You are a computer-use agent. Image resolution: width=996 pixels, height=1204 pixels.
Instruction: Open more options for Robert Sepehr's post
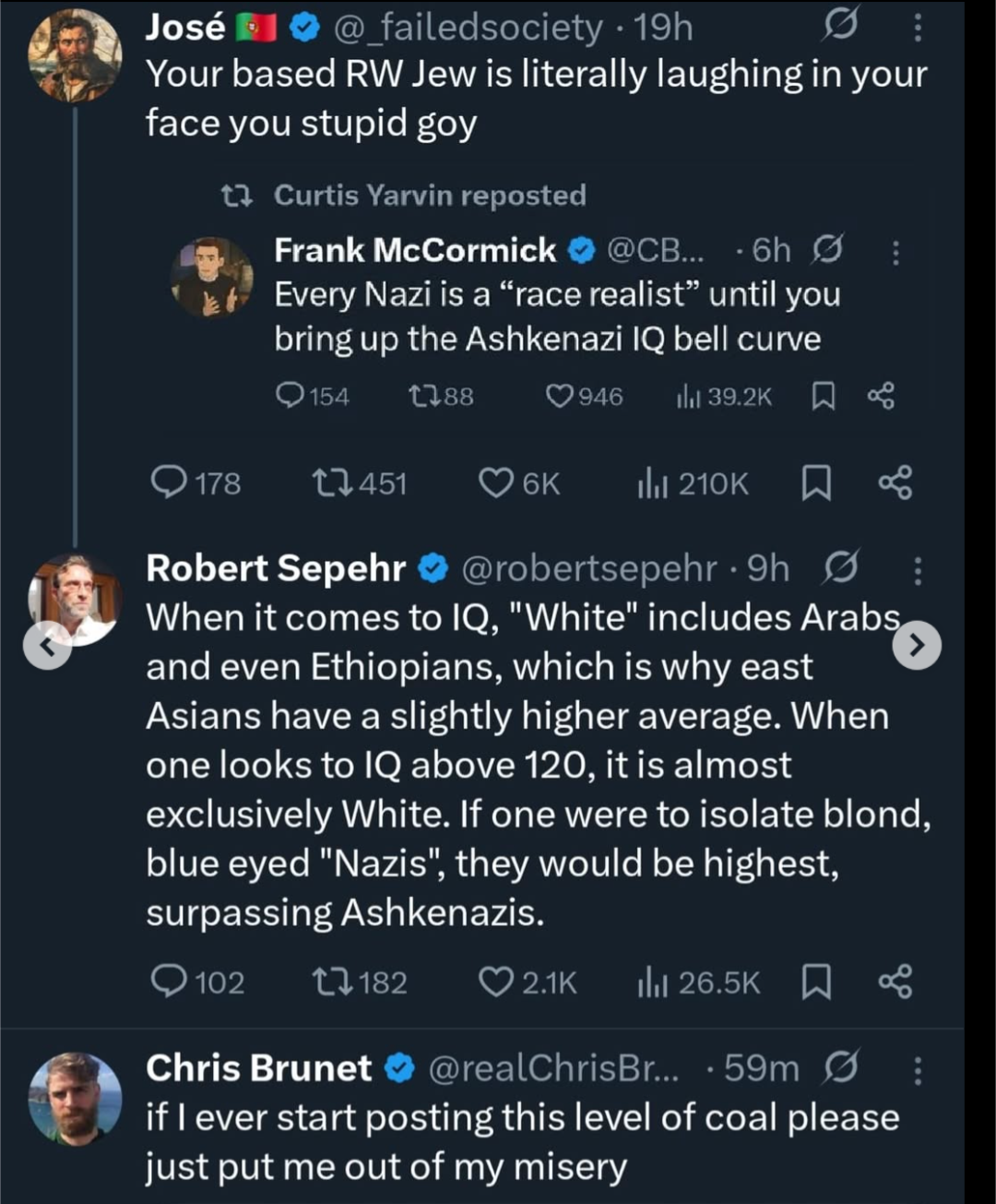[x=917, y=570]
